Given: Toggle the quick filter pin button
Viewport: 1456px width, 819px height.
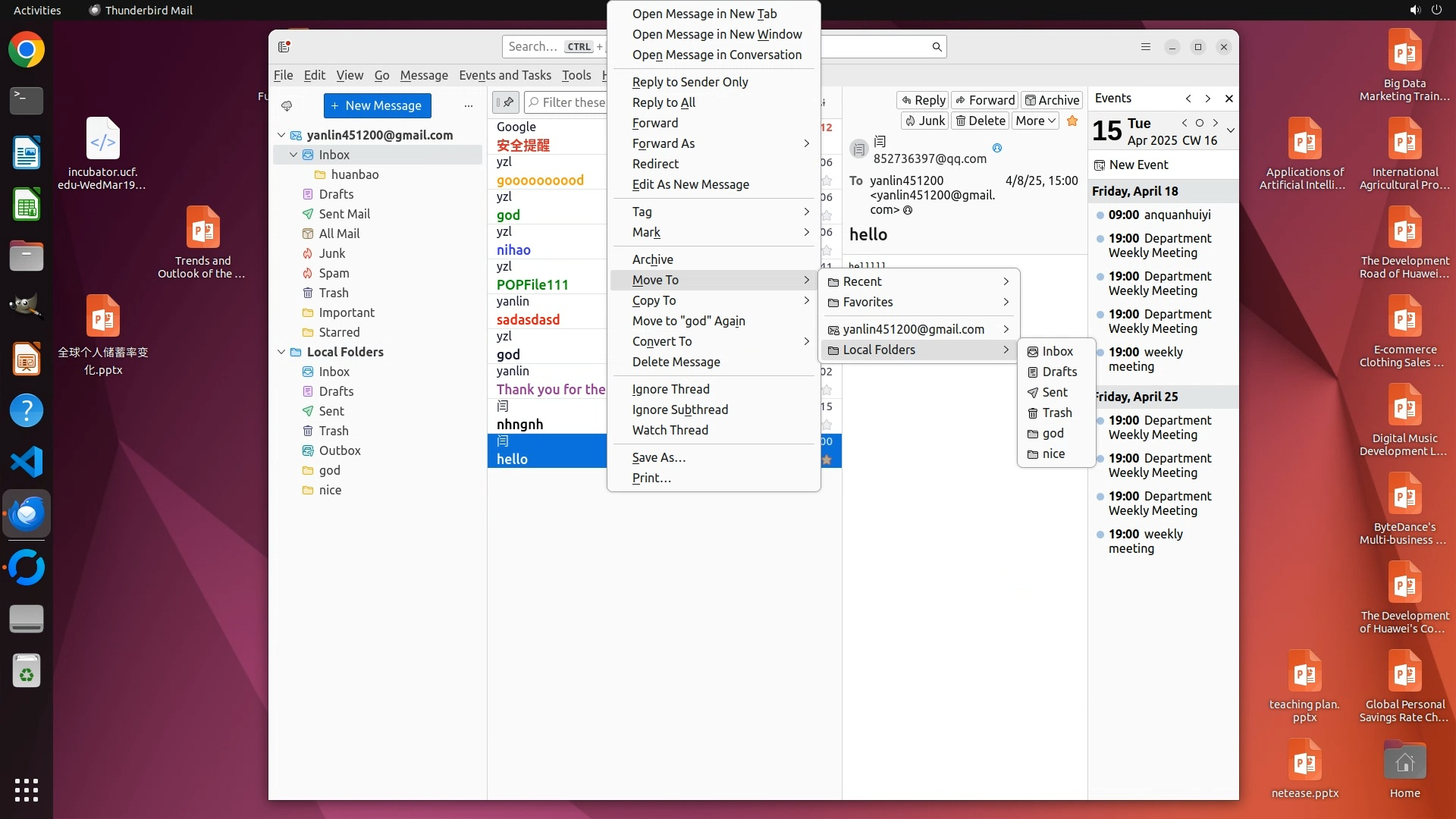Looking at the screenshot, I should pyautogui.click(x=506, y=102).
